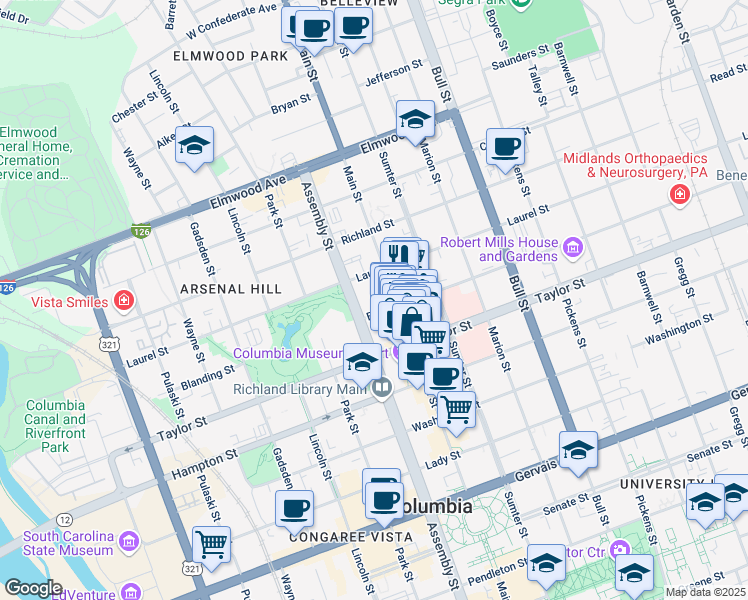Click the Saunders St road label
This screenshot has height=600, width=748.
click(x=520, y=57)
